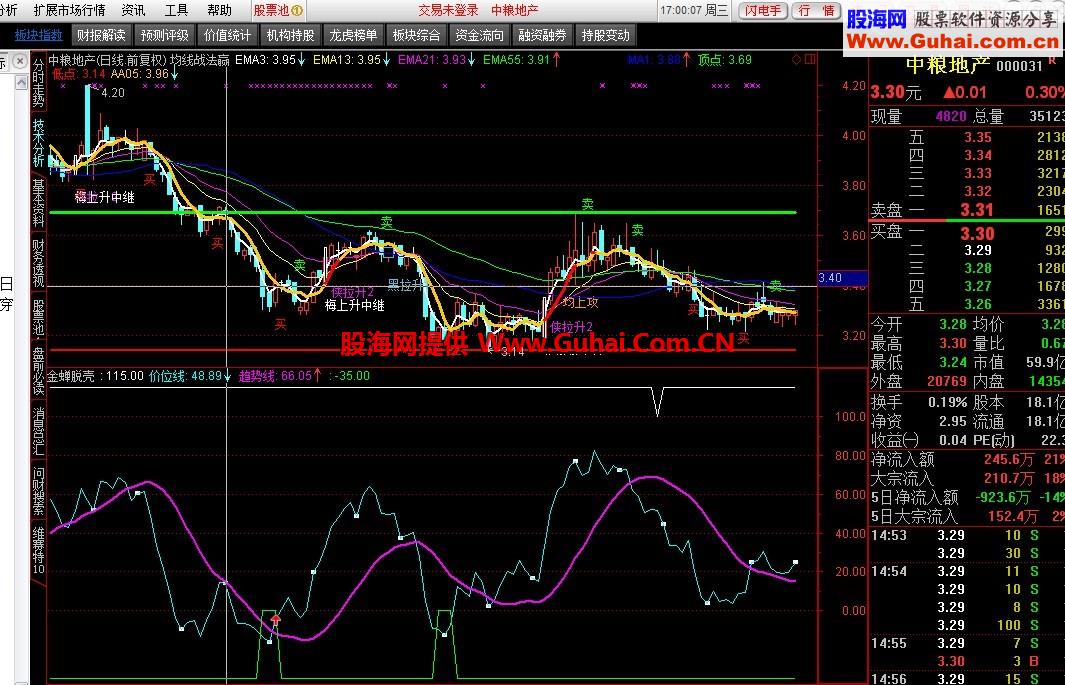Switch to the 龙虎榜单 tab
Viewport: 1065px width, 685px height.
tap(353, 35)
